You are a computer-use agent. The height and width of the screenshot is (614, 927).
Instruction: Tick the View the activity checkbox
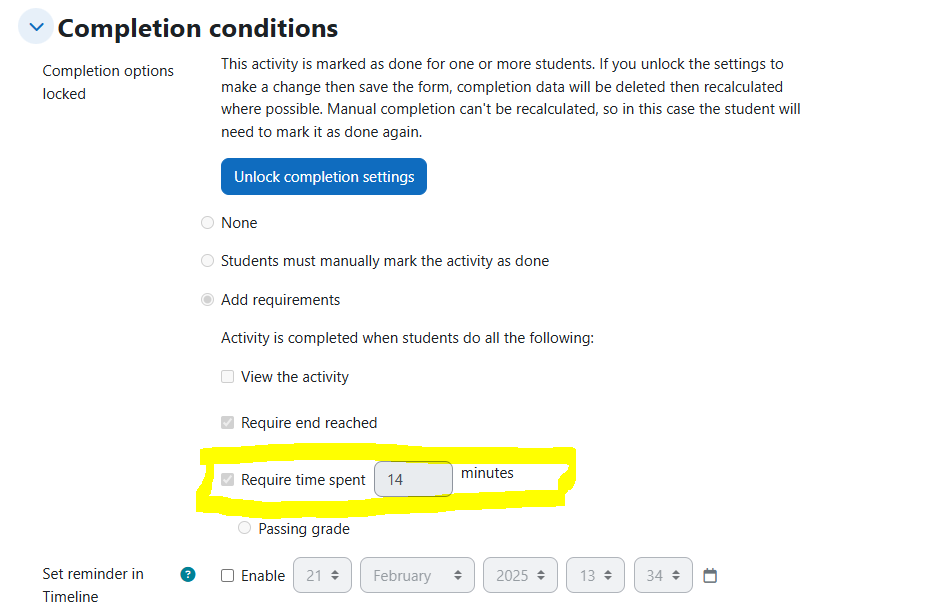[x=228, y=376]
